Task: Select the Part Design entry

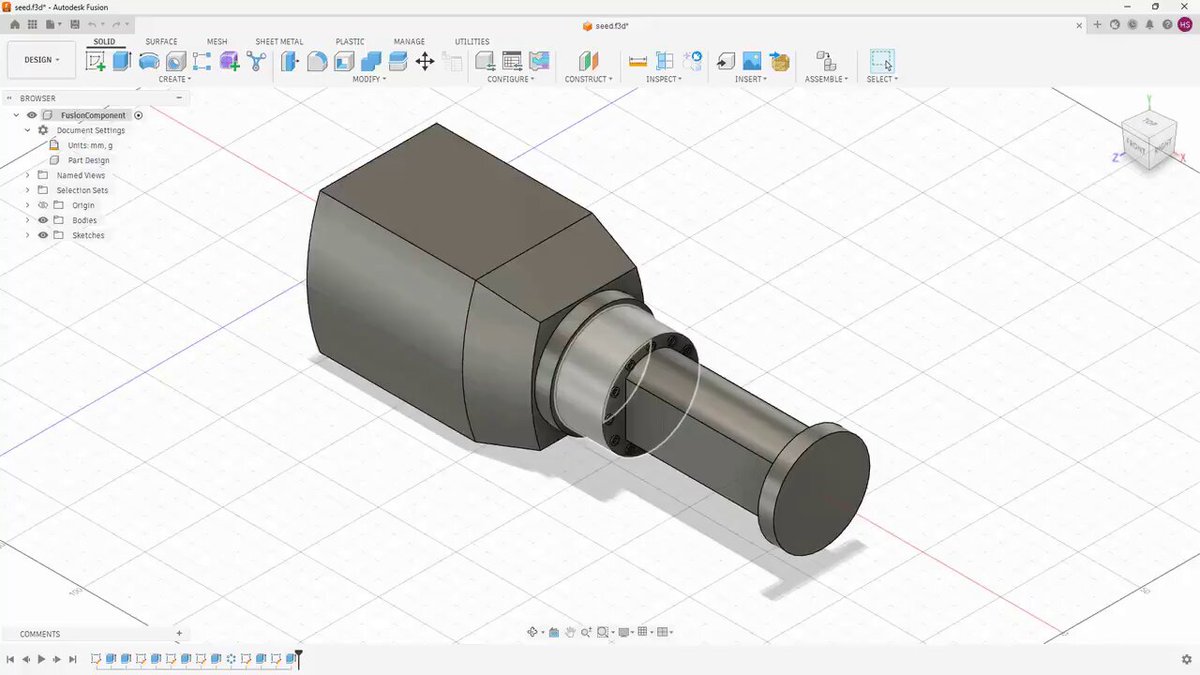Action: coord(89,160)
